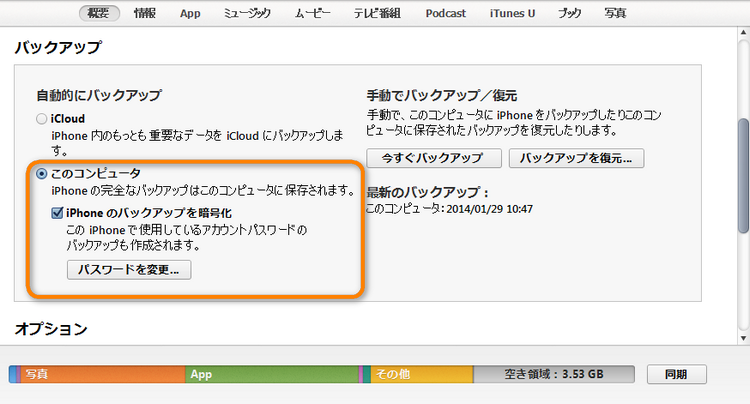Select the テレビ番組 tab
Viewport: 750px width, 404px height.
[x=377, y=13]
